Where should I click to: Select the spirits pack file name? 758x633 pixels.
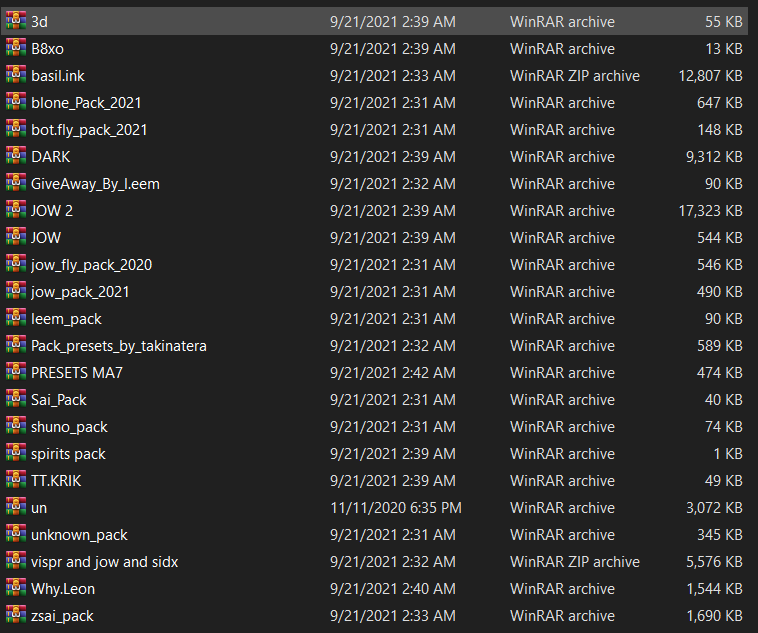(x=68, y=454)
